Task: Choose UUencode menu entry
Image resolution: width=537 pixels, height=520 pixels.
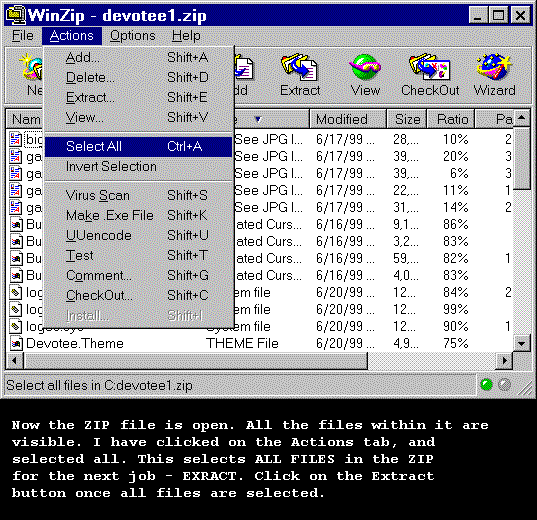Action: pyautogui.click(x=139, y=235)
